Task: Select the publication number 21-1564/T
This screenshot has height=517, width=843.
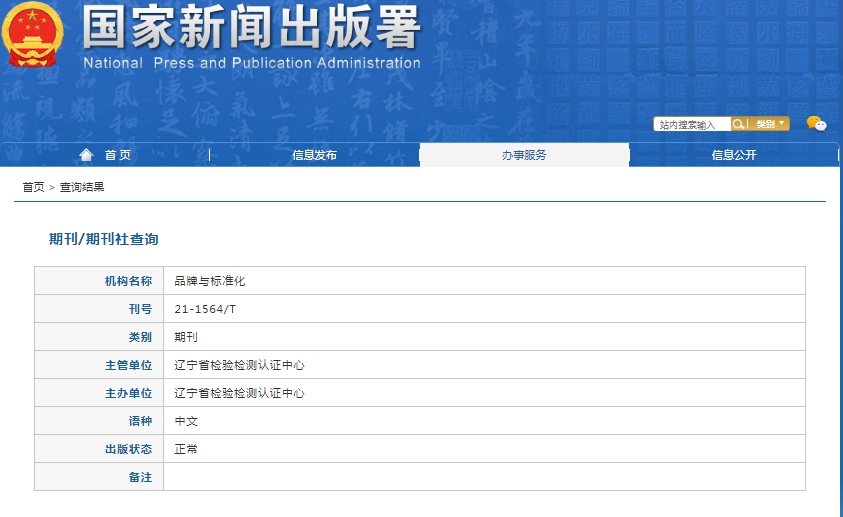Action: coord(205,309)
